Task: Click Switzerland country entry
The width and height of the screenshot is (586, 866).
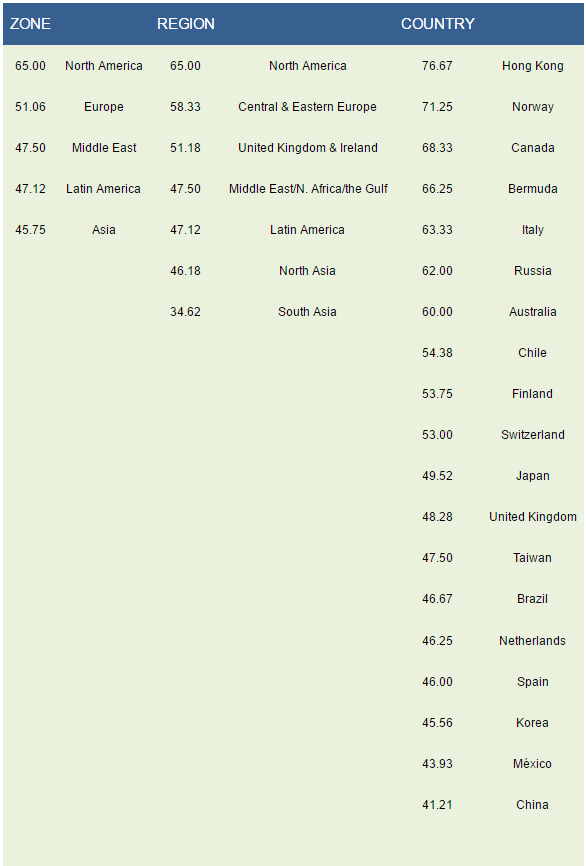Action: (532, 435)
